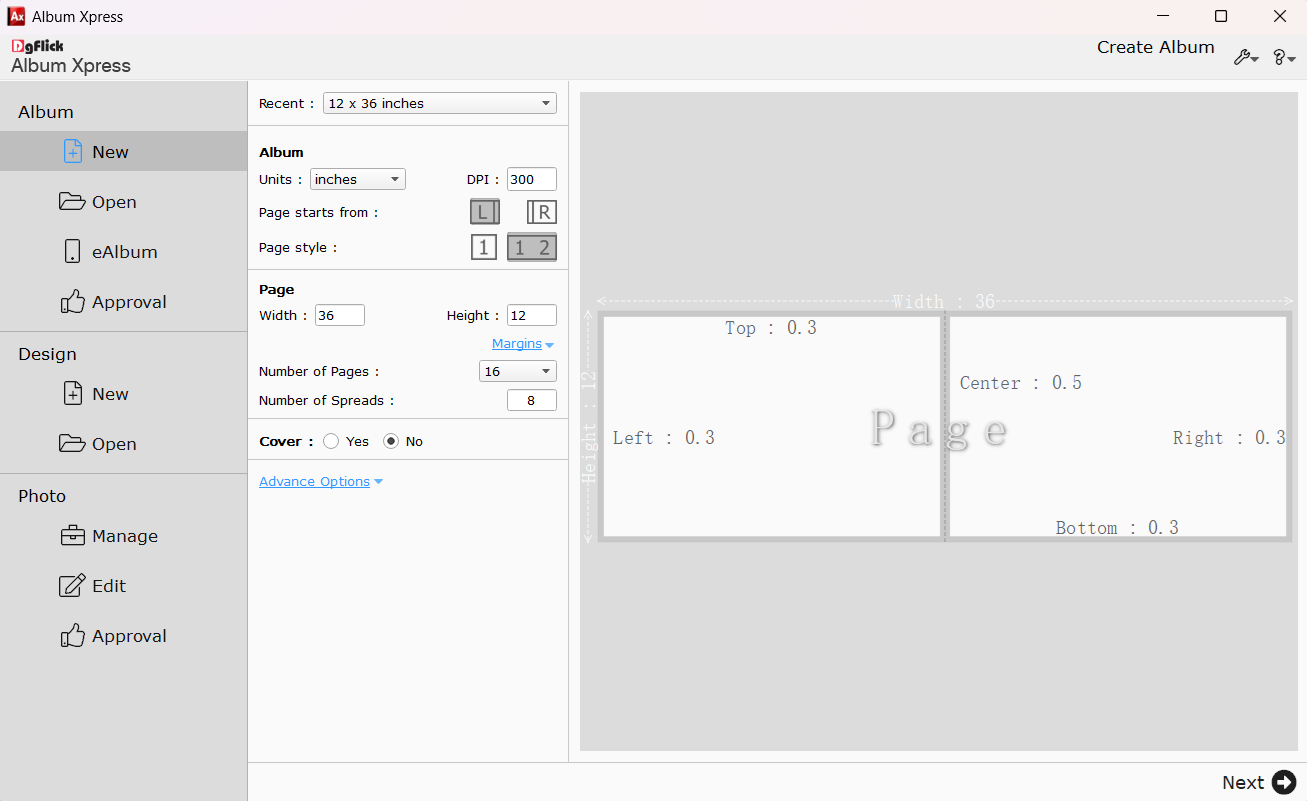The height and width of the screenshot is (801, 1307).
Task: Set page to start from Left
Action: click(485, 212)
